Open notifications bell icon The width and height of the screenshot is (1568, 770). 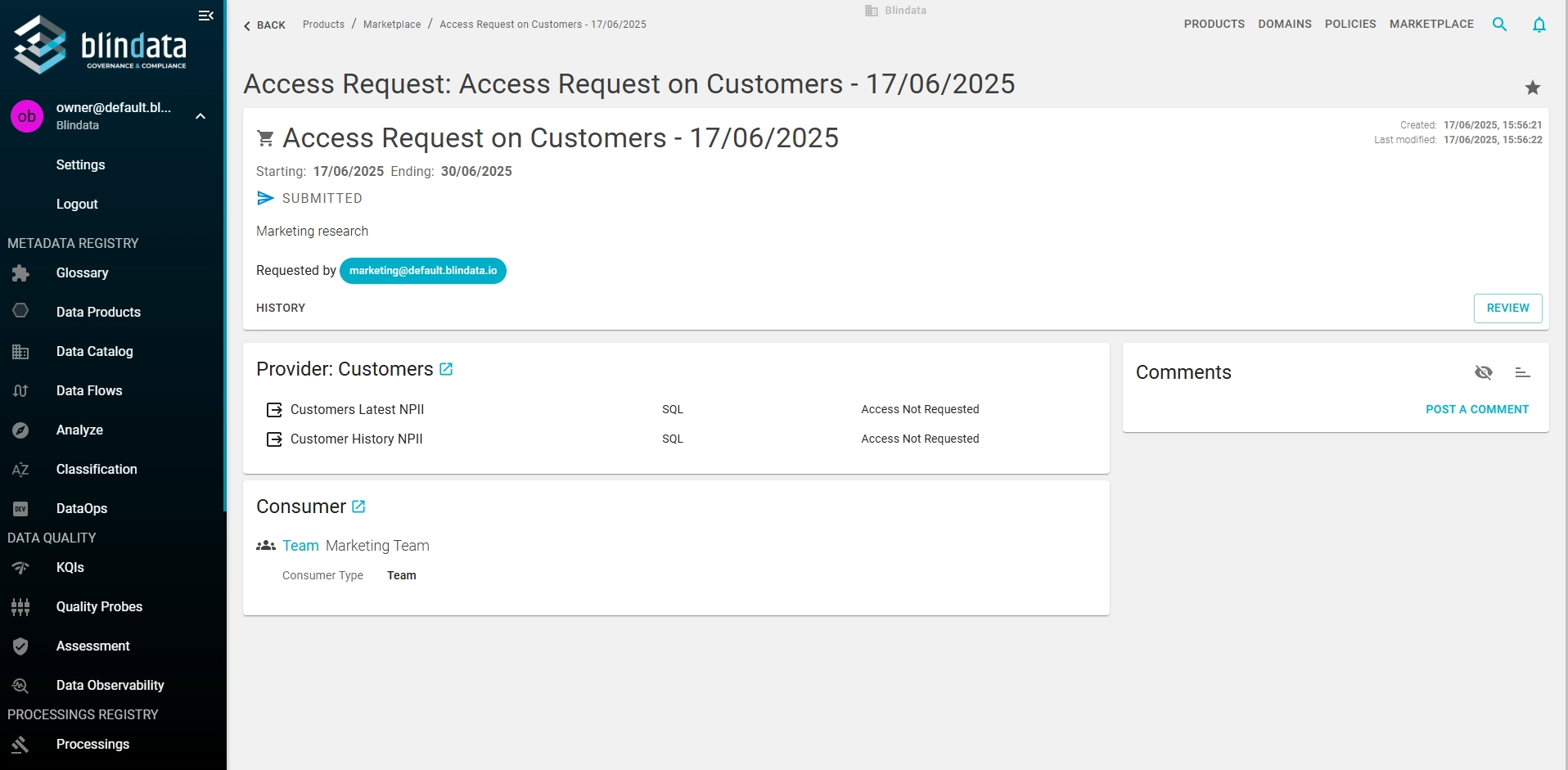pyautogui.click(x=1539, y=25)
